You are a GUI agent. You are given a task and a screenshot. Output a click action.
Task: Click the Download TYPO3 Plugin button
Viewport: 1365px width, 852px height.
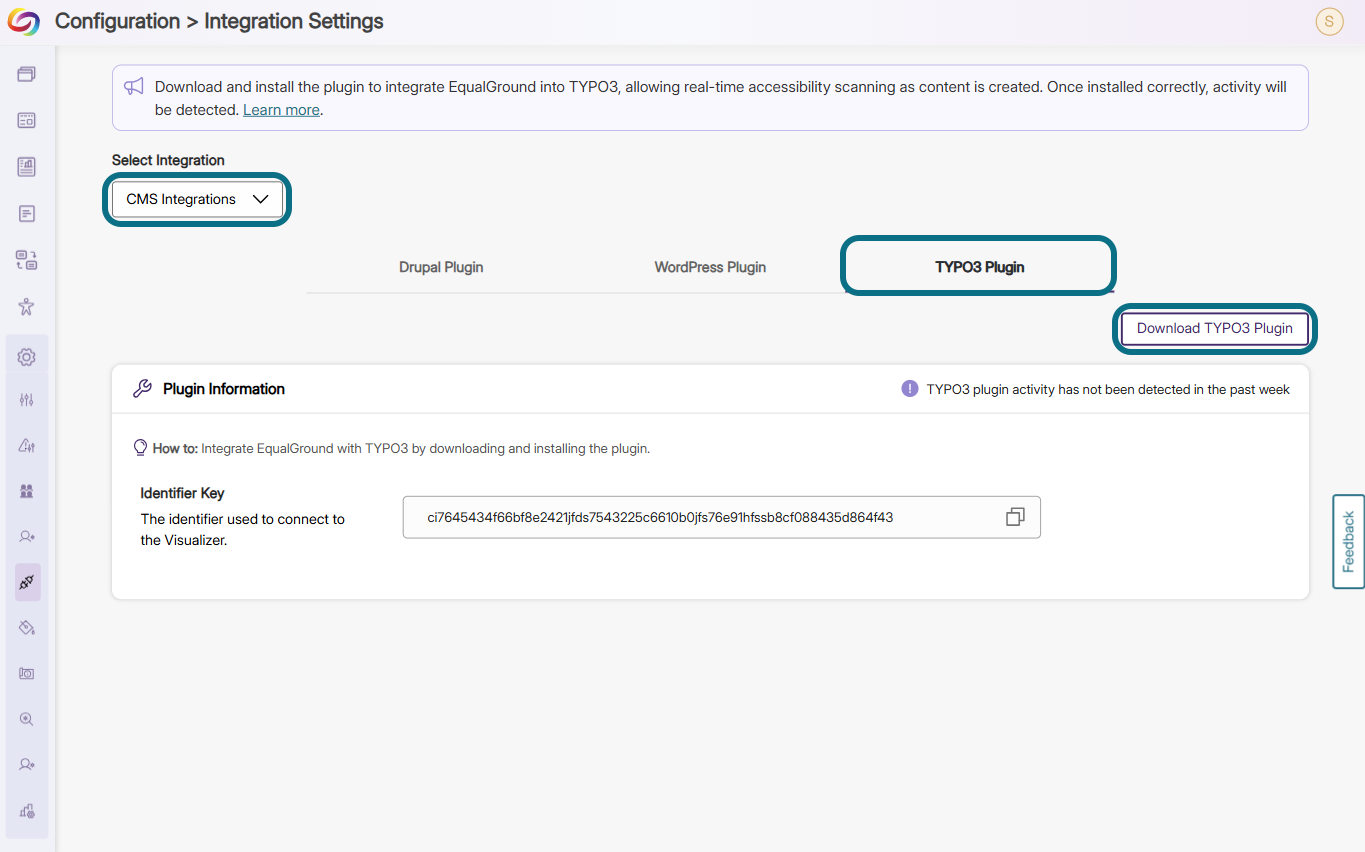coord(1214,328)
